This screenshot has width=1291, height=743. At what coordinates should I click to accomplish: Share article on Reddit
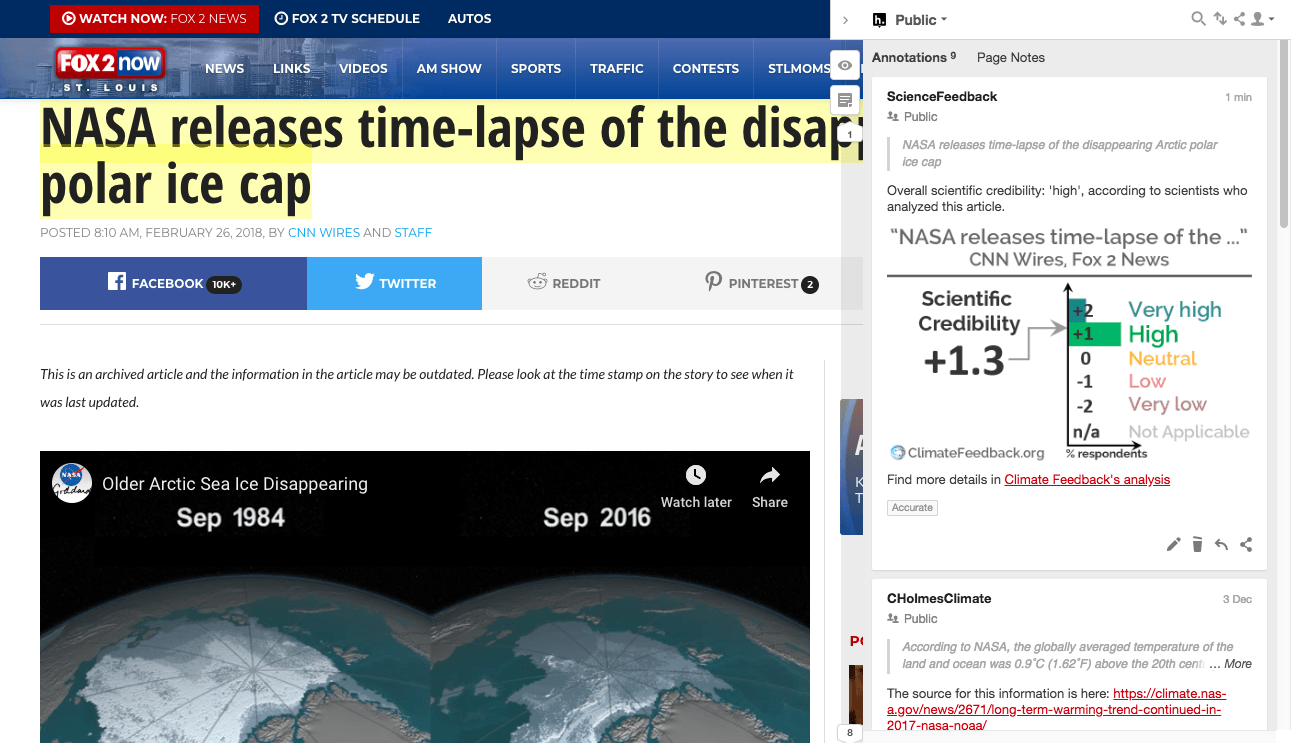coord(564,283)
